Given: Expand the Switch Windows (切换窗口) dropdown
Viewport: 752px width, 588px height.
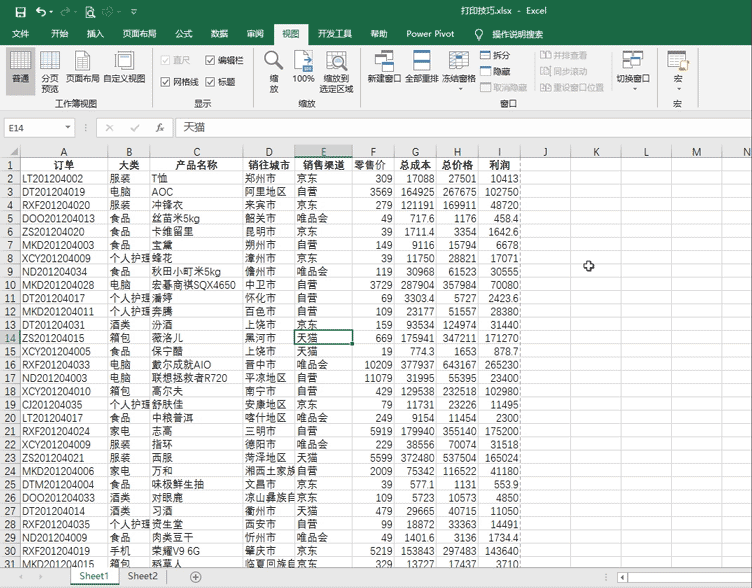Looking at the screenshot, I should click(x=633, y=89).
